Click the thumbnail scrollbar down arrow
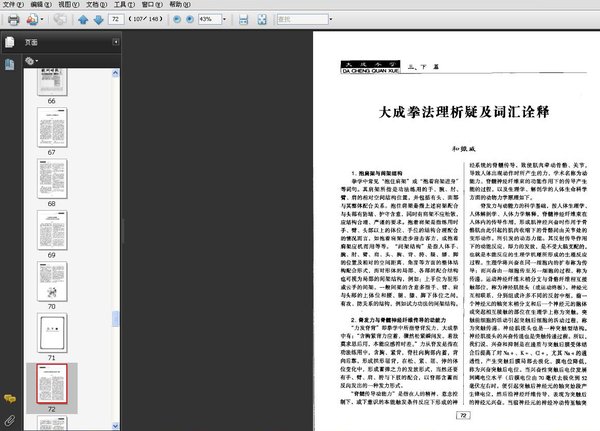Screen dimensions: 600x431 tap(116, 426)
